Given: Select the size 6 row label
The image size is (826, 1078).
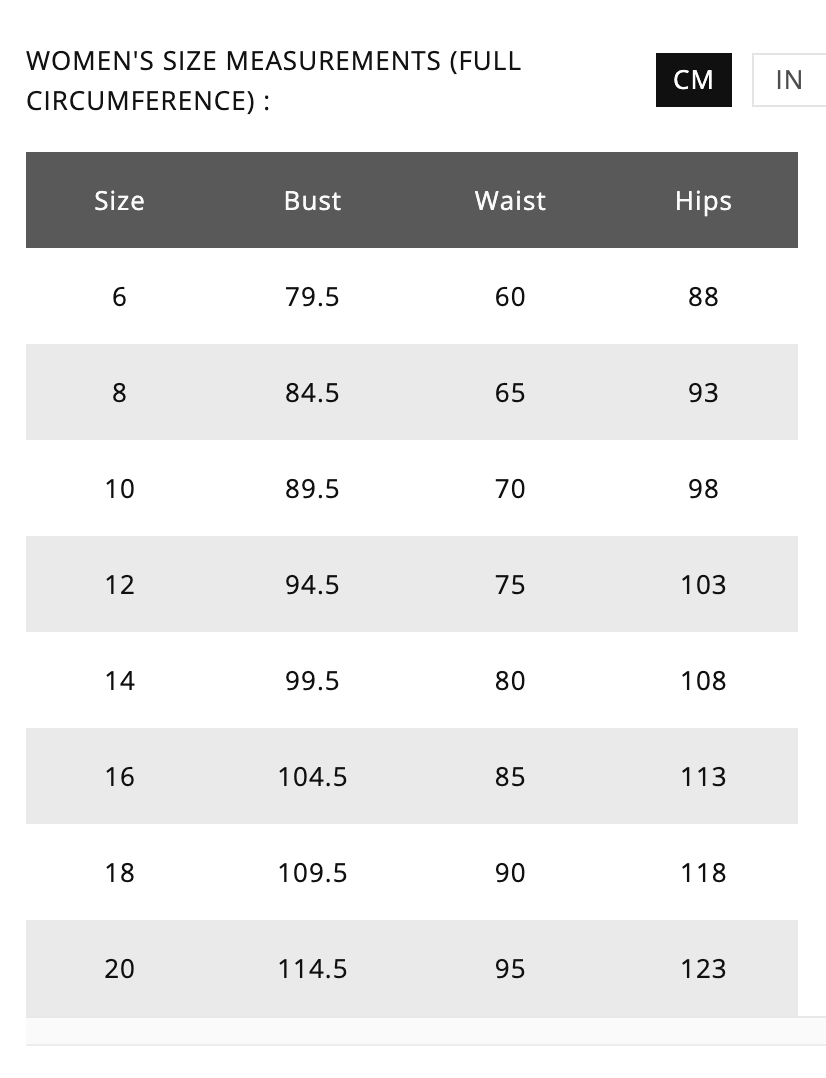Looking at the screenshot, I should [119, 297].
